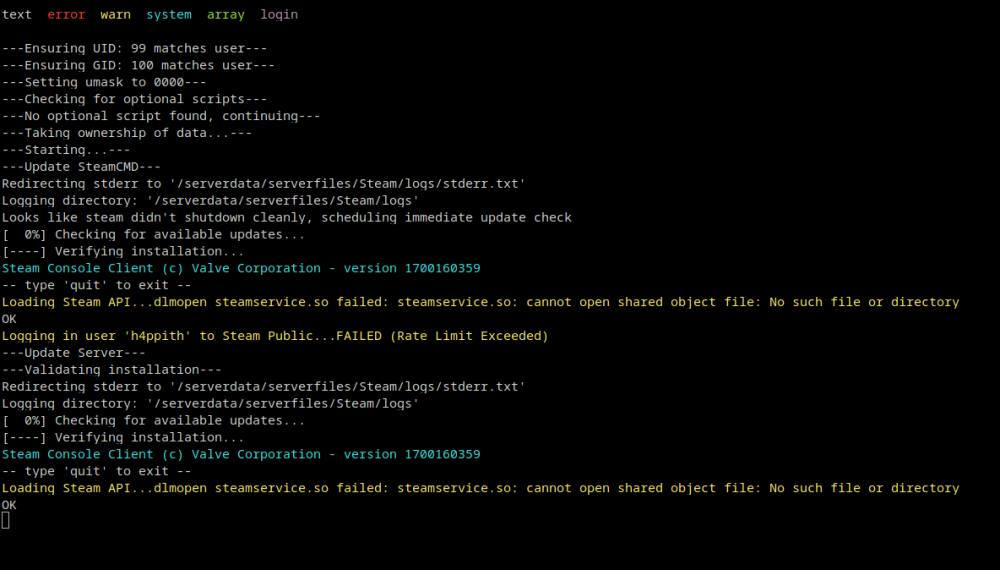This screenshot has width=1000, height=570.
Task: Select the 'Validating installation' log line
Action: [x=112, y=370]
